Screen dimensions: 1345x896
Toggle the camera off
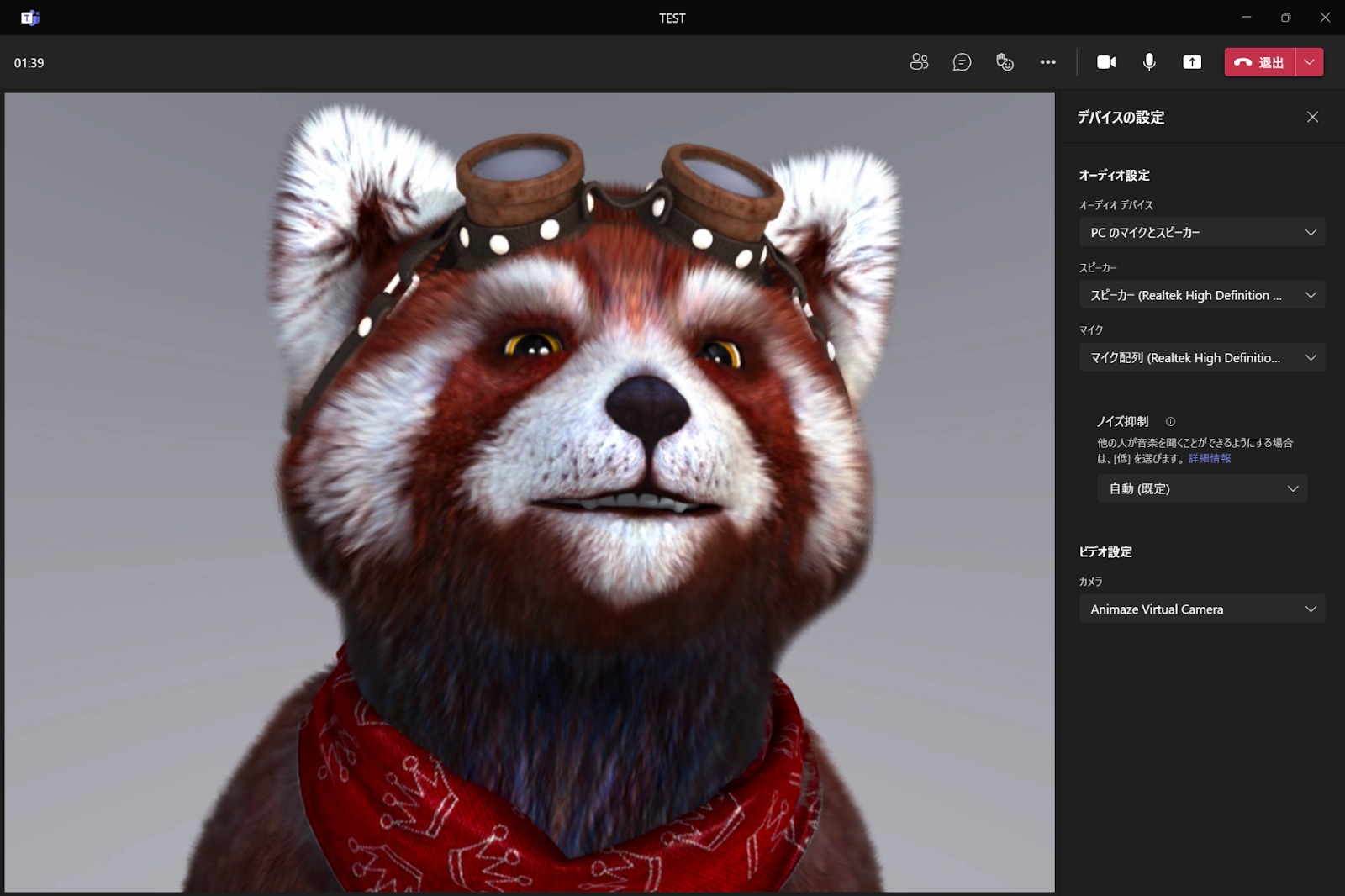coord(1106,62)
